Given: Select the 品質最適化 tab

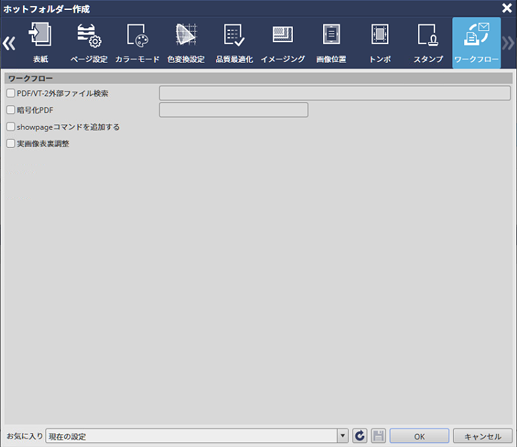Looking at the screenshot, I should tap(234, 43).
